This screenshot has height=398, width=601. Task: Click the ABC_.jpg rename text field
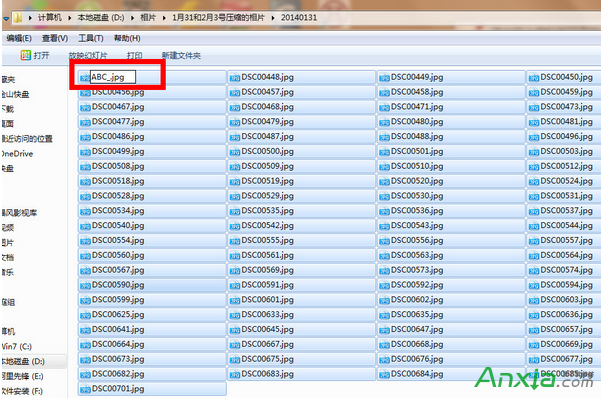click(113, 77)
